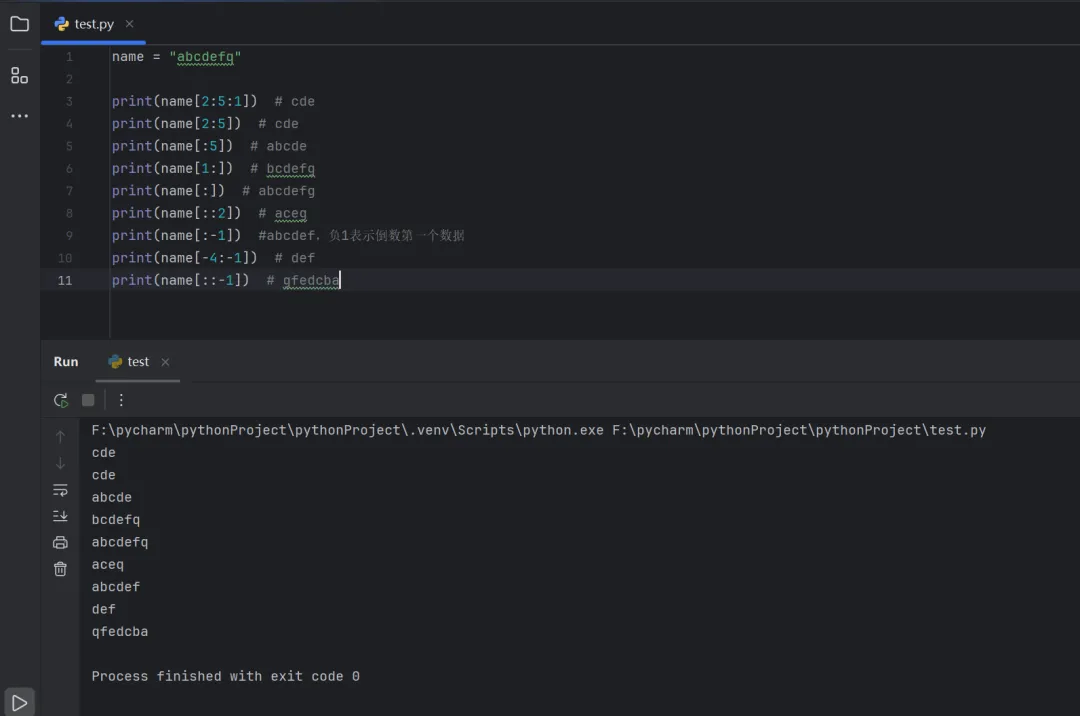Toggle soft-wrap in the console
The image size is (1080, 716).
[x=60, y=490]
